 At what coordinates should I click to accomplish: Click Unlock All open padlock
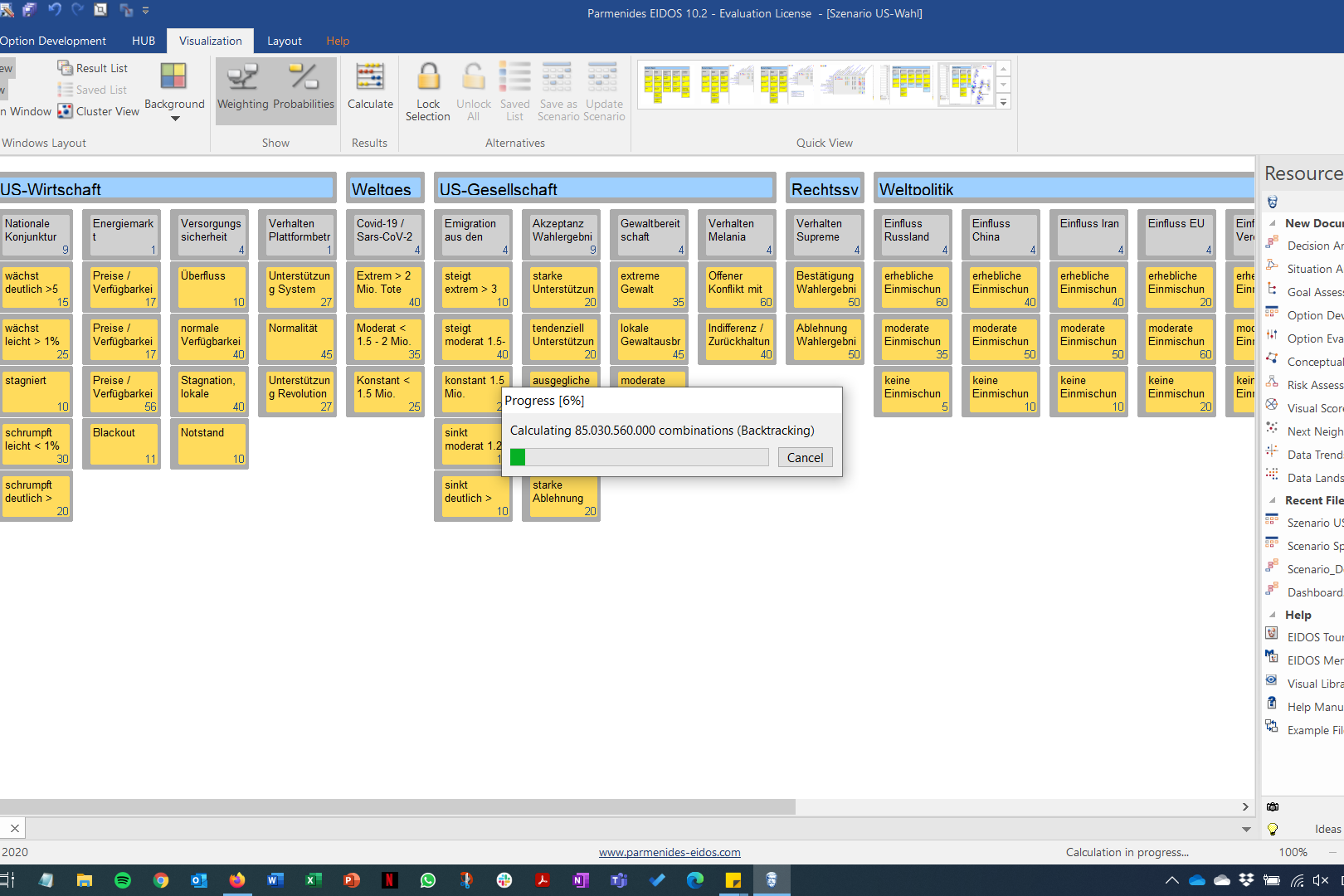point(474,76)
